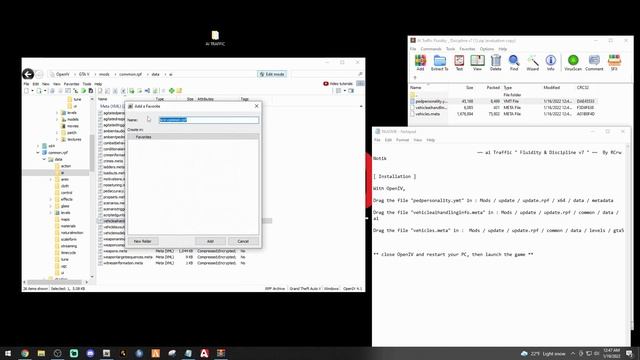
Task: Open the Format menu in Notepad
Action: 402,140
